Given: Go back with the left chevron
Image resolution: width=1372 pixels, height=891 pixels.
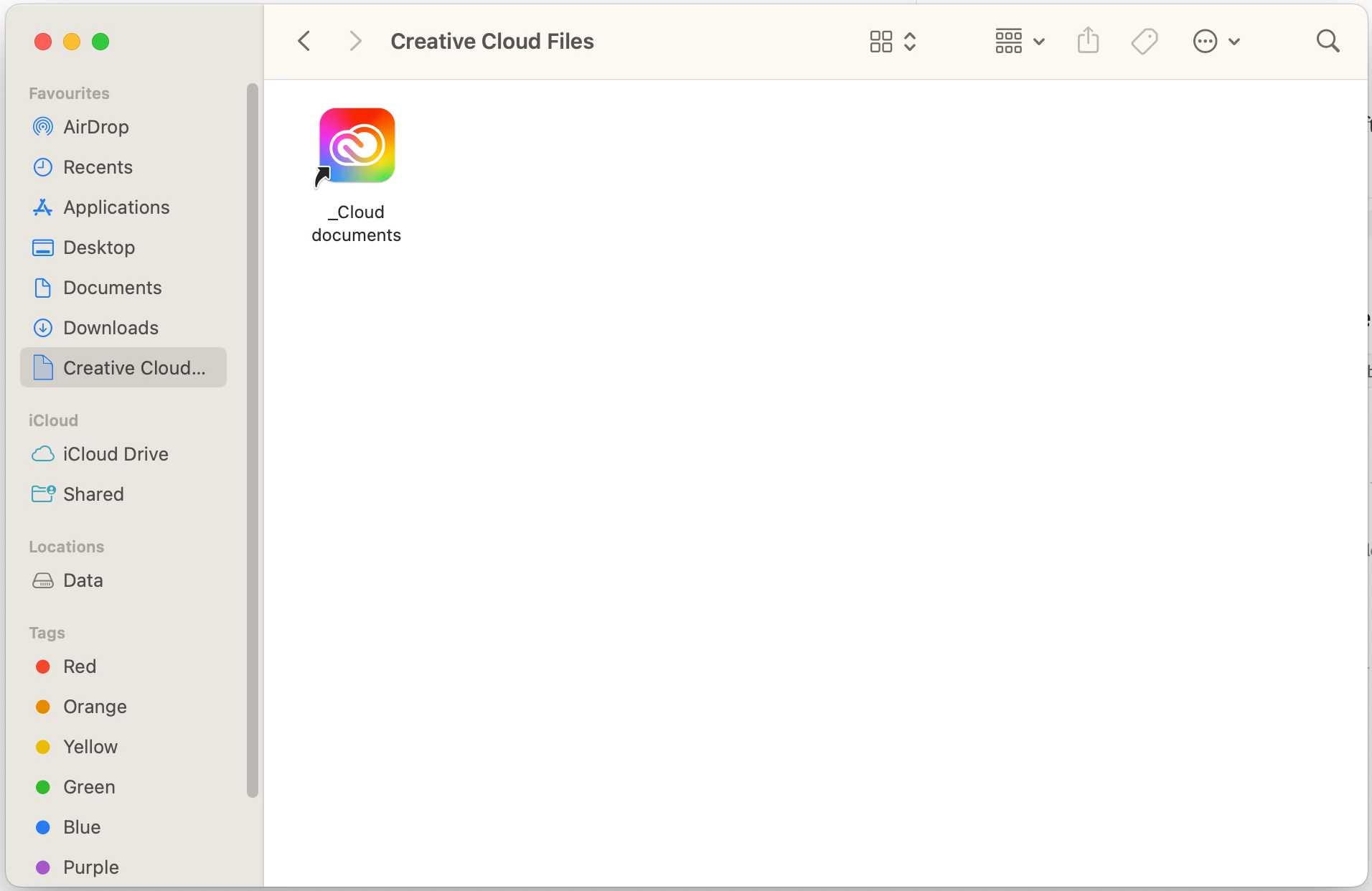Looking at the screenshot, I should point(304,42).
